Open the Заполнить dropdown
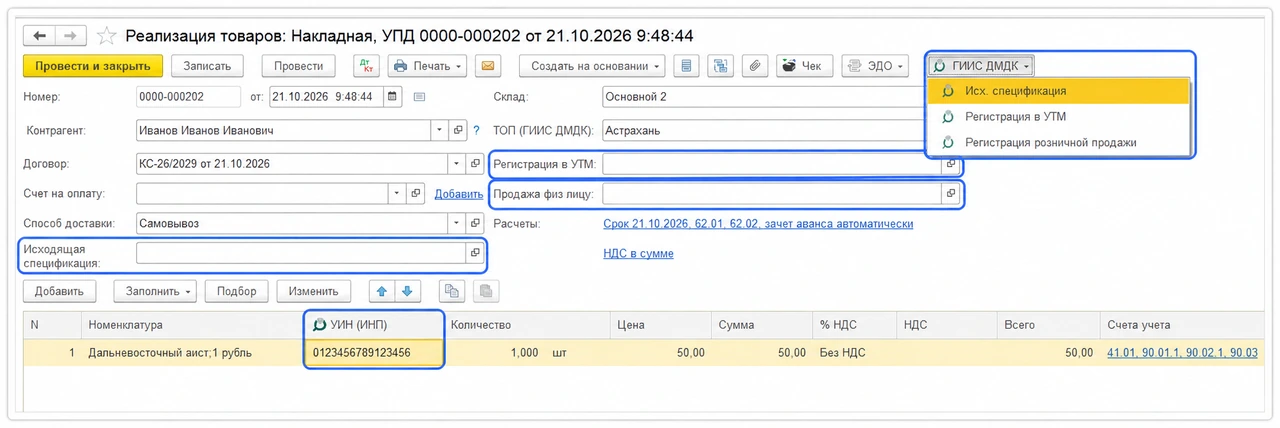This screenshot has height=428, width=1280. pos(155,291)
